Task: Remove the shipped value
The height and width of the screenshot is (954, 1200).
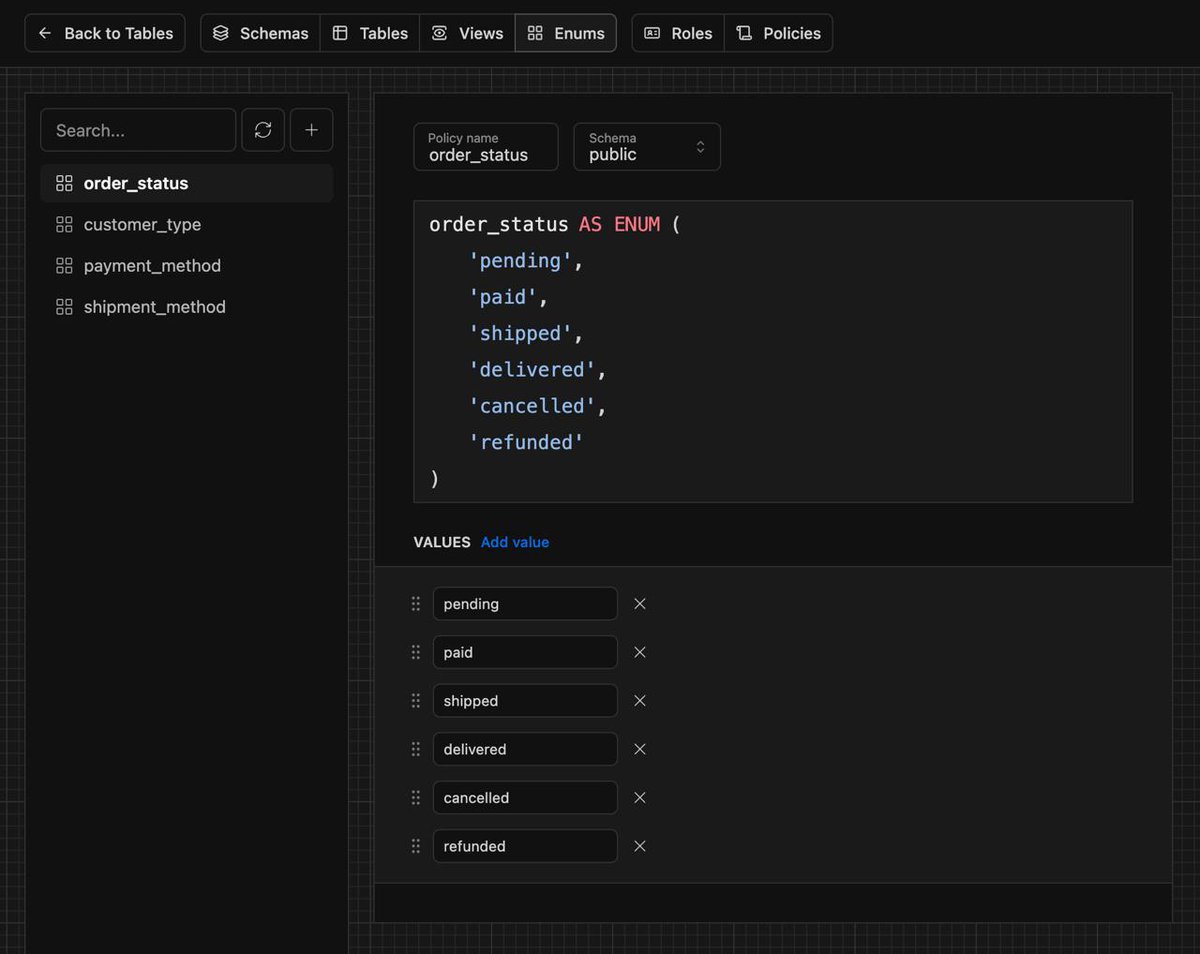Action: pyautogui.click(x=640, y=701)
